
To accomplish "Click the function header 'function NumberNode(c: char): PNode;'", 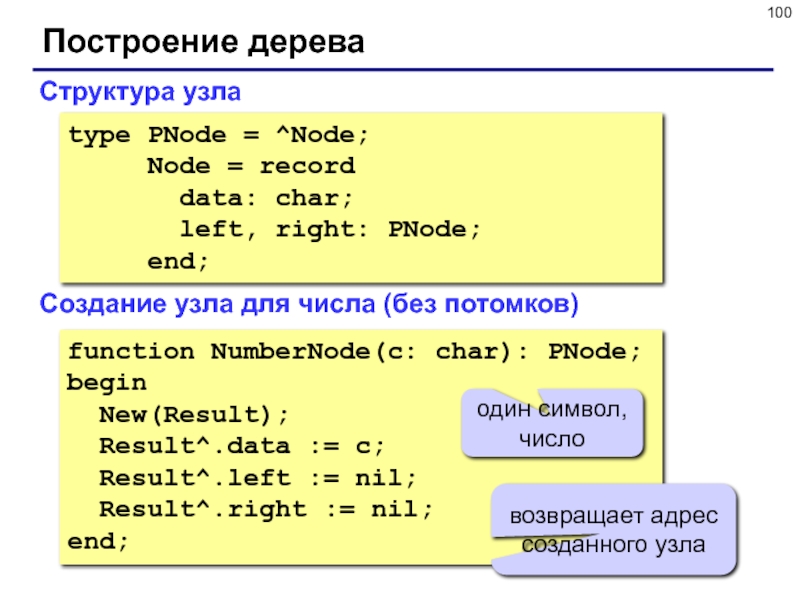I will (354, 352).
